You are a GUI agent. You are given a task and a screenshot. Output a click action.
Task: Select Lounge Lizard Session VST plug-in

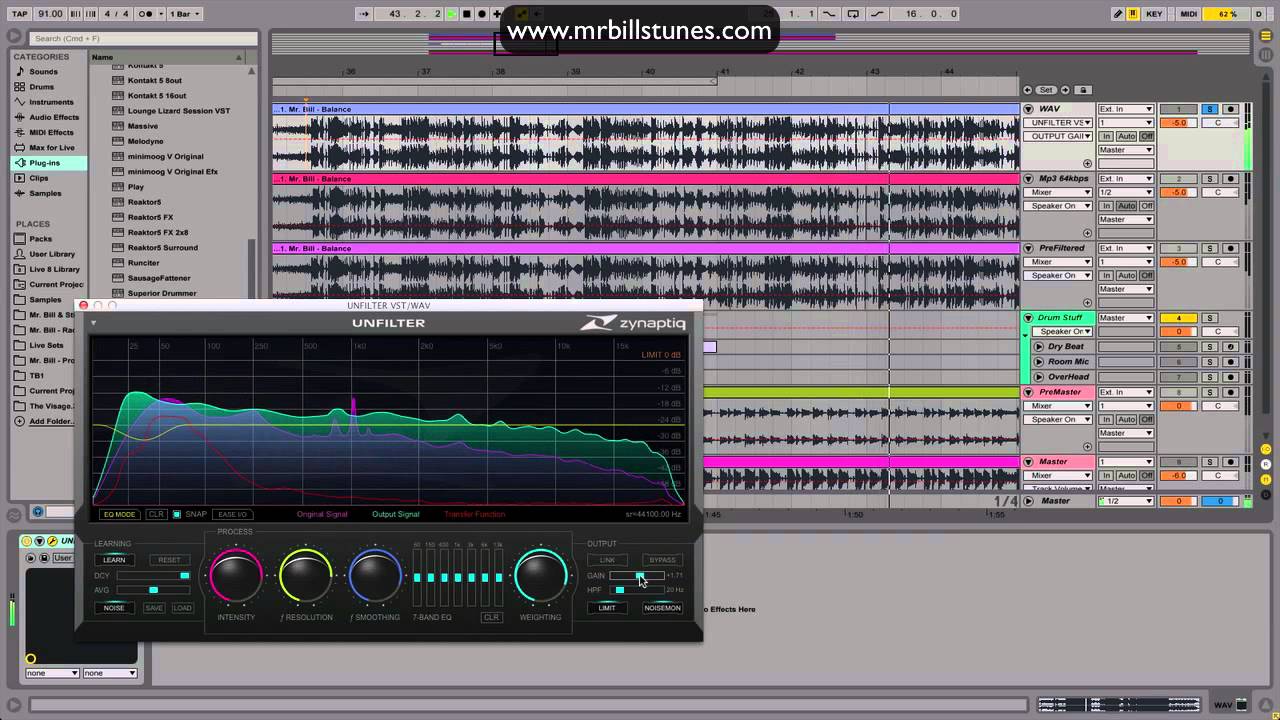[179, 111]
